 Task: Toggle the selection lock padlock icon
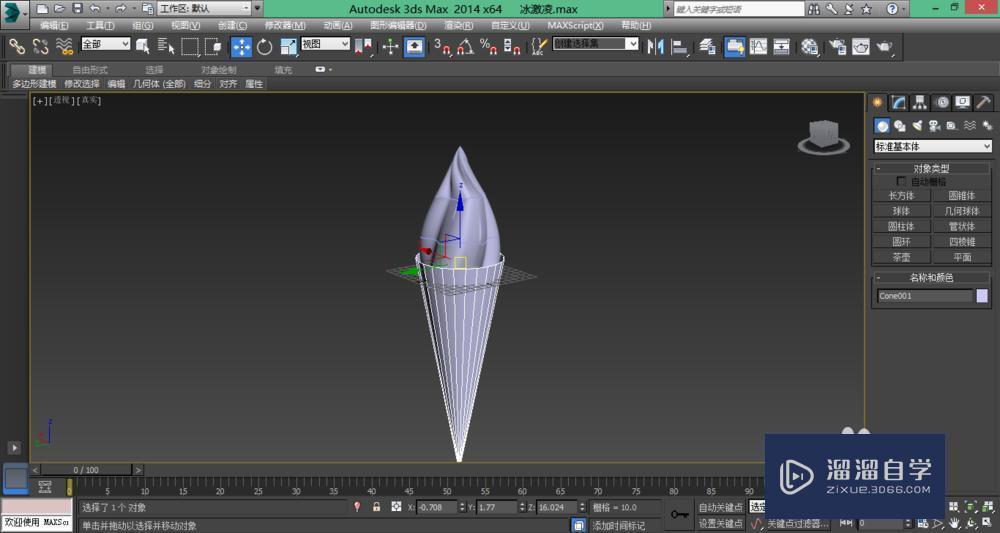[376, 507]
